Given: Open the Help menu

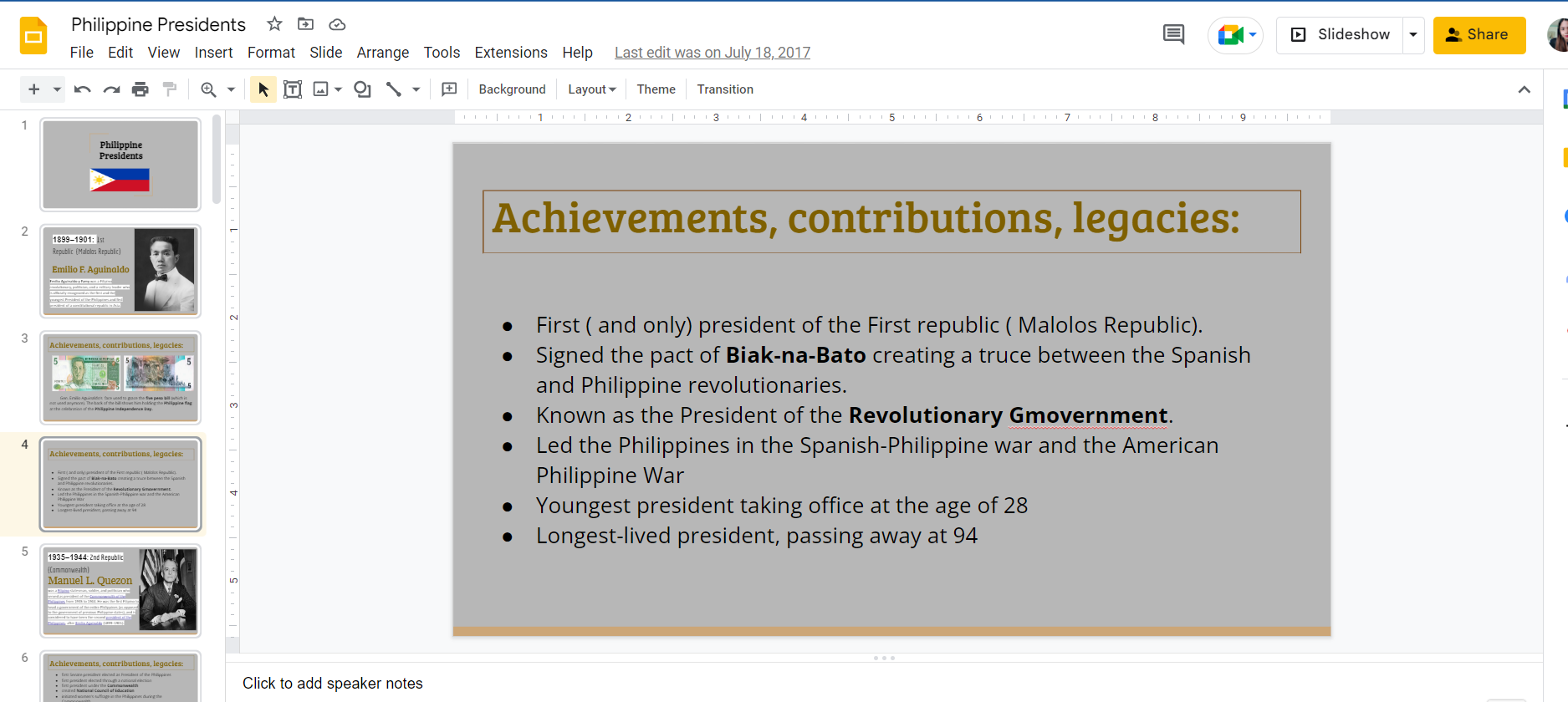Looking at the screenshot, I should [x=577, y=53].
